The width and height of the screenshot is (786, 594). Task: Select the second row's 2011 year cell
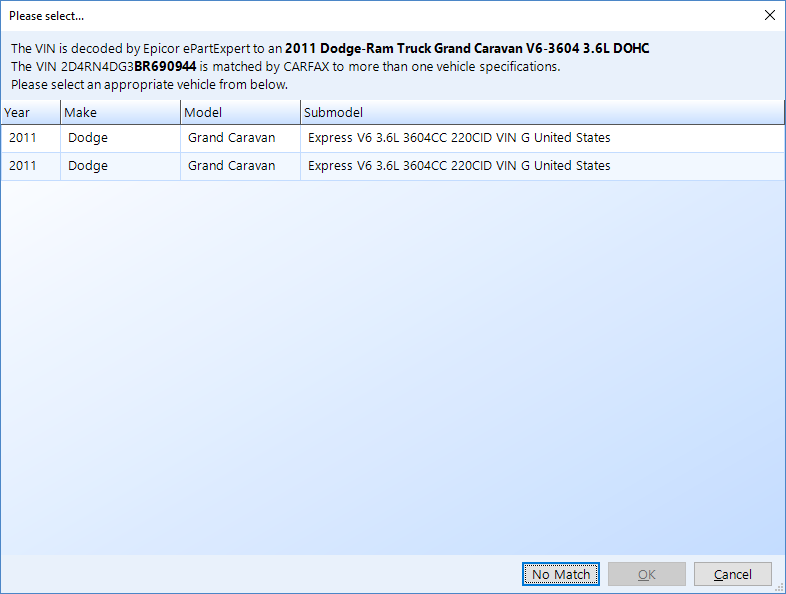point(31,166)
